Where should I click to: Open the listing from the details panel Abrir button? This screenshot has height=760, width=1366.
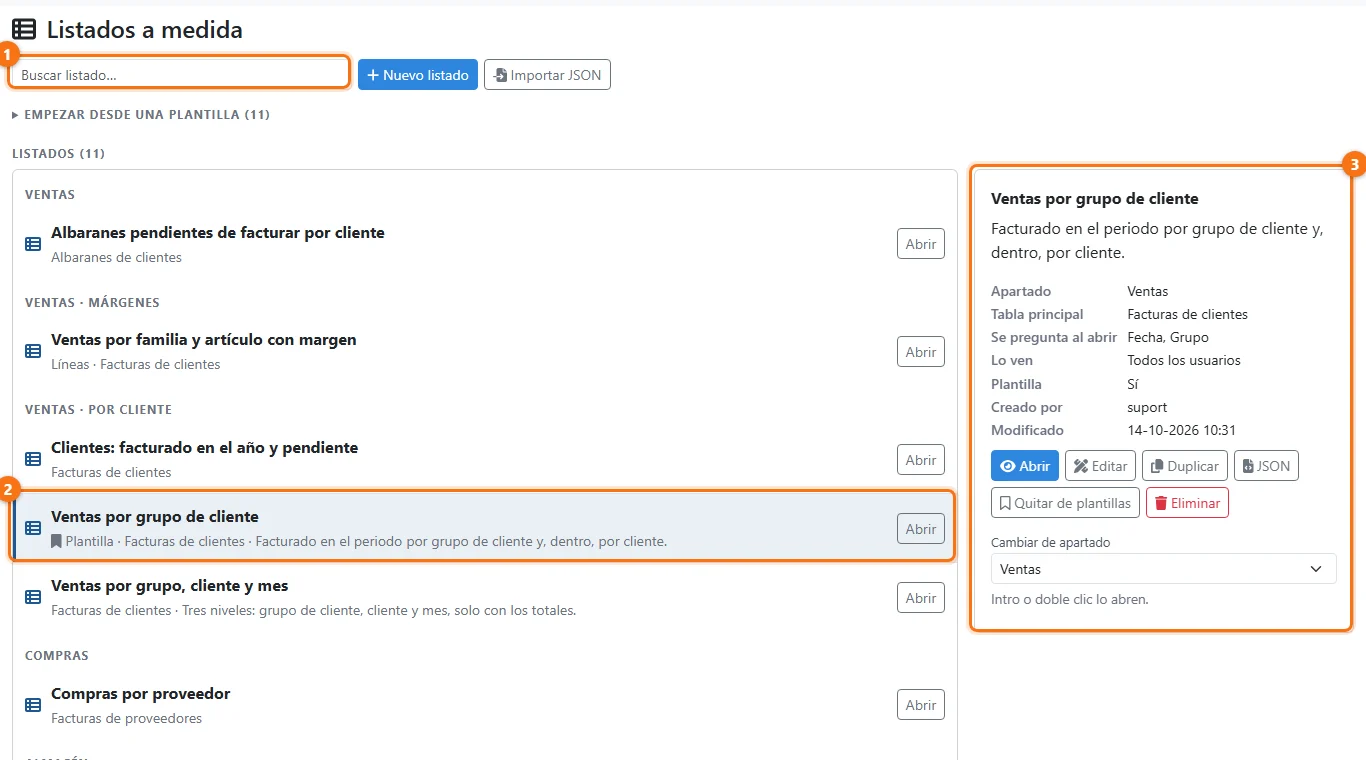1025,466
